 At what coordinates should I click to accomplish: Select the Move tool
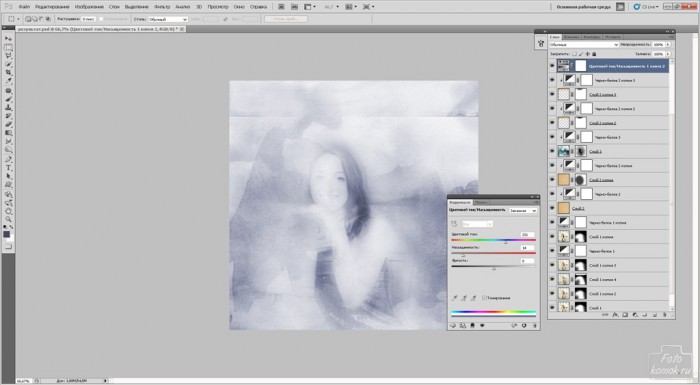[x=8, y=39]
